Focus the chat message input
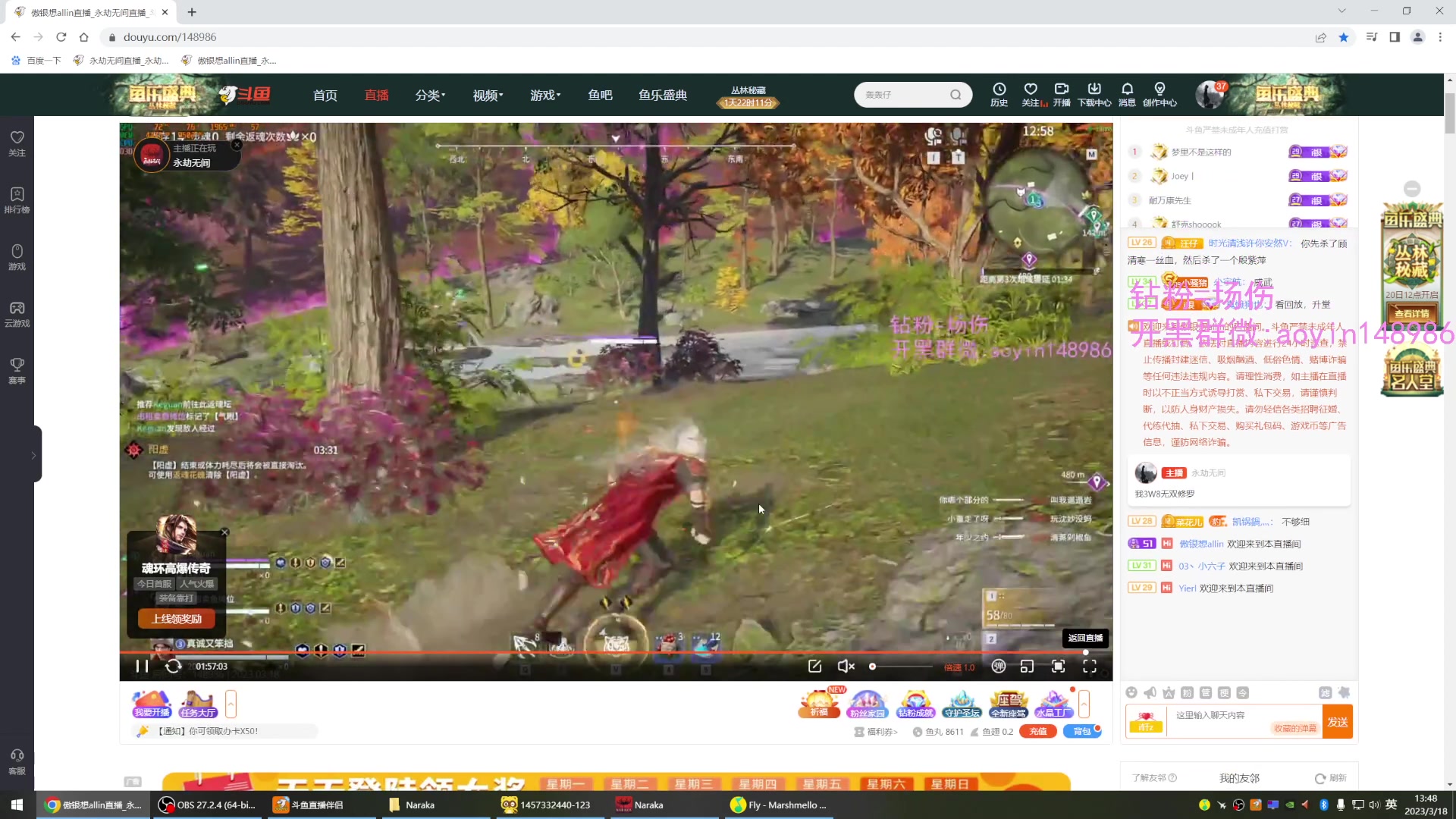This screenshot has width=1456, height=819. (1244, 715)
